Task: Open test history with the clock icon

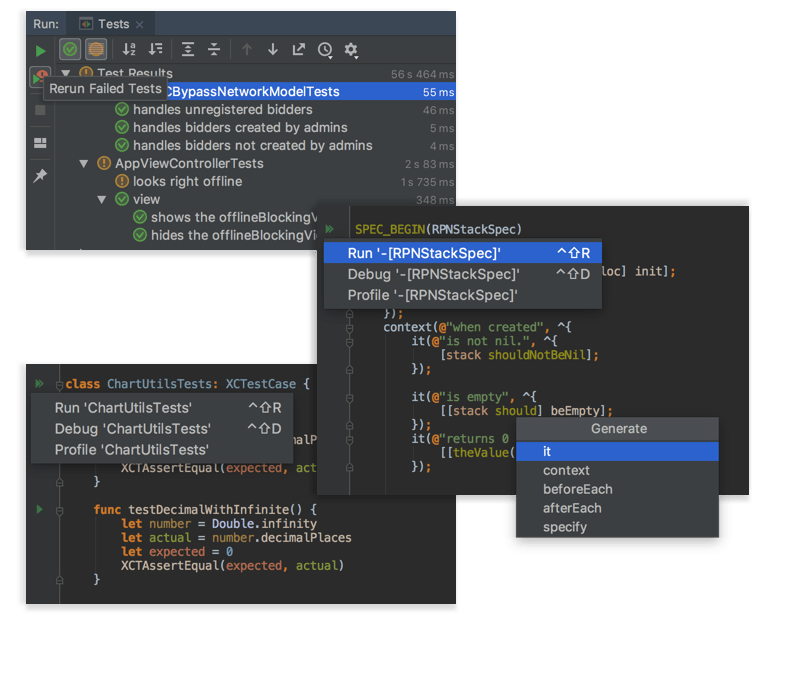Action: click(325, 50)
